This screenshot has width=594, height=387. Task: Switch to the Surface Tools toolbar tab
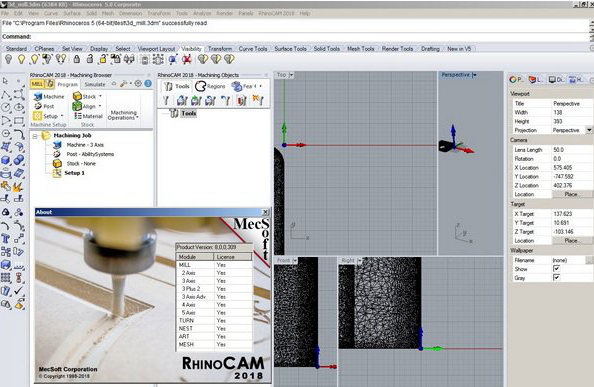pos(290,49)
